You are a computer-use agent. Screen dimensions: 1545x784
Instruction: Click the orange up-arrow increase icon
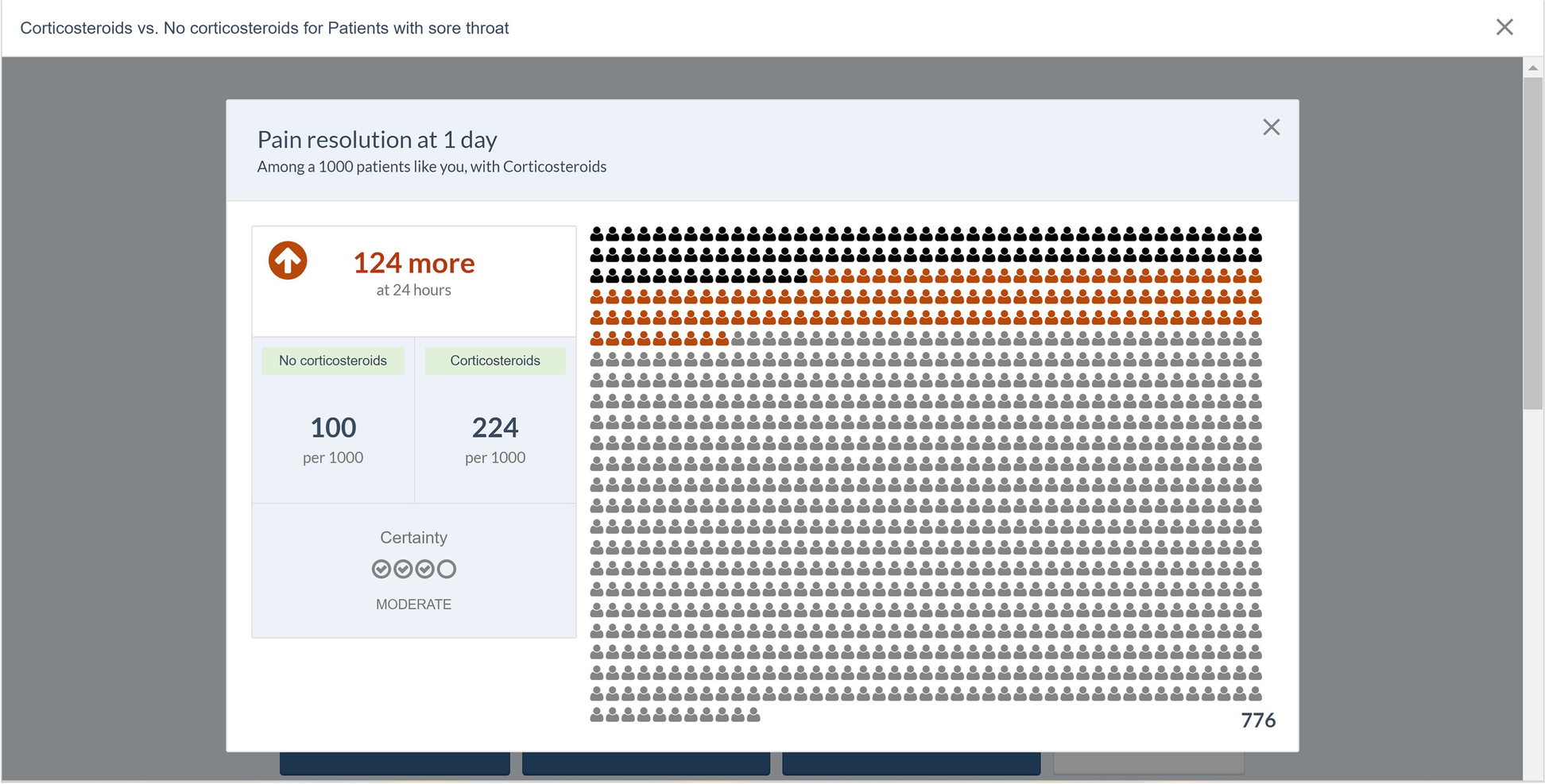[x=288, y=261]
